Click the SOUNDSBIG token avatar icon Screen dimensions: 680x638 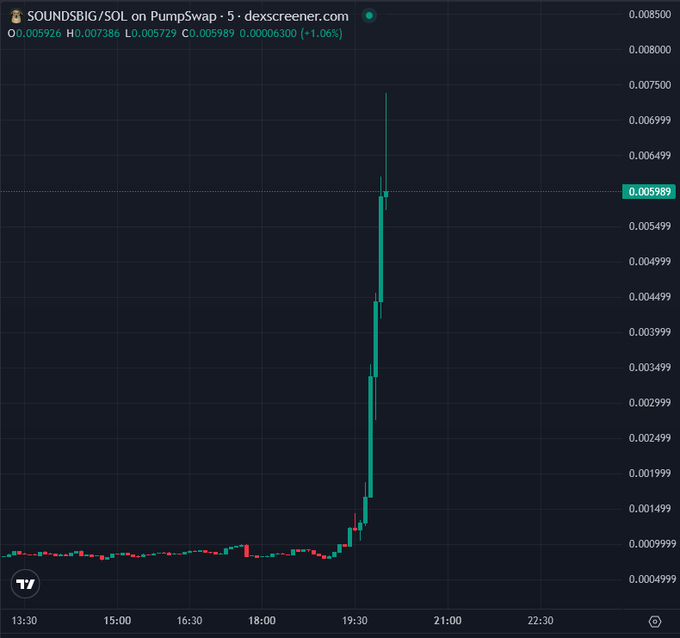16,16
